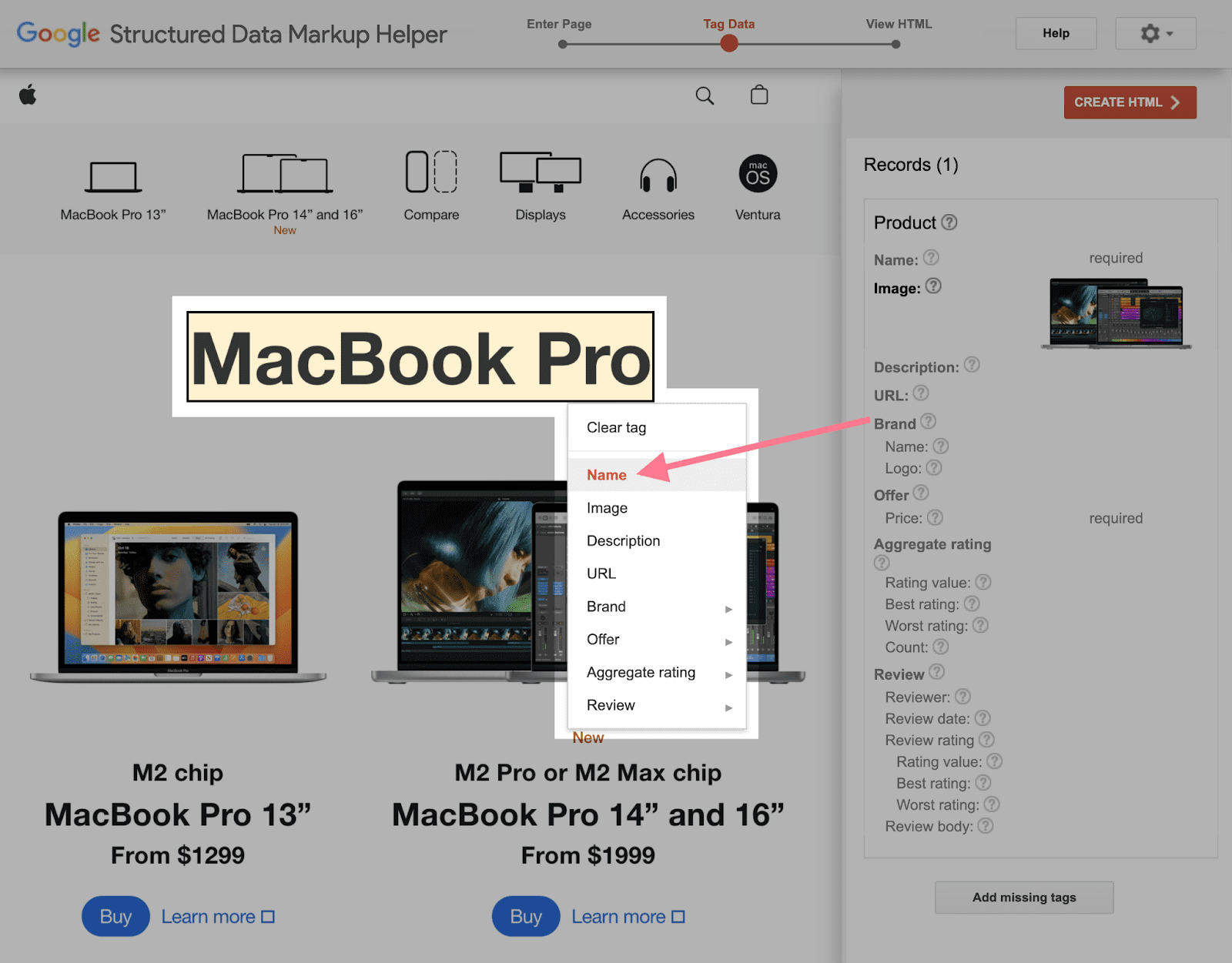Click the Apple logo icon

click(x=28, y=95)
